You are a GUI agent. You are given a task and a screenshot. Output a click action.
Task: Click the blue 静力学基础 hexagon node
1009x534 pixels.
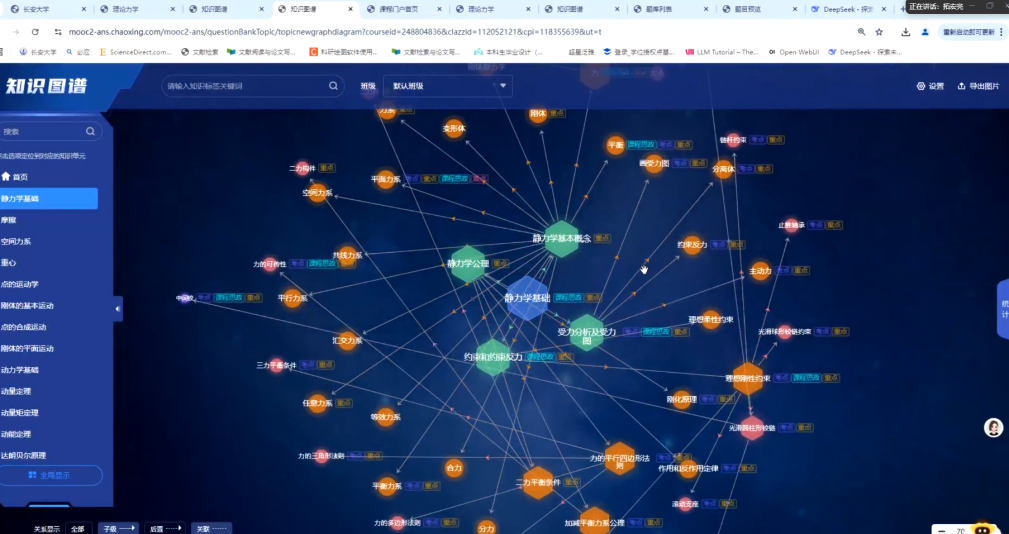pyautogui.click(x=525, y=298)
